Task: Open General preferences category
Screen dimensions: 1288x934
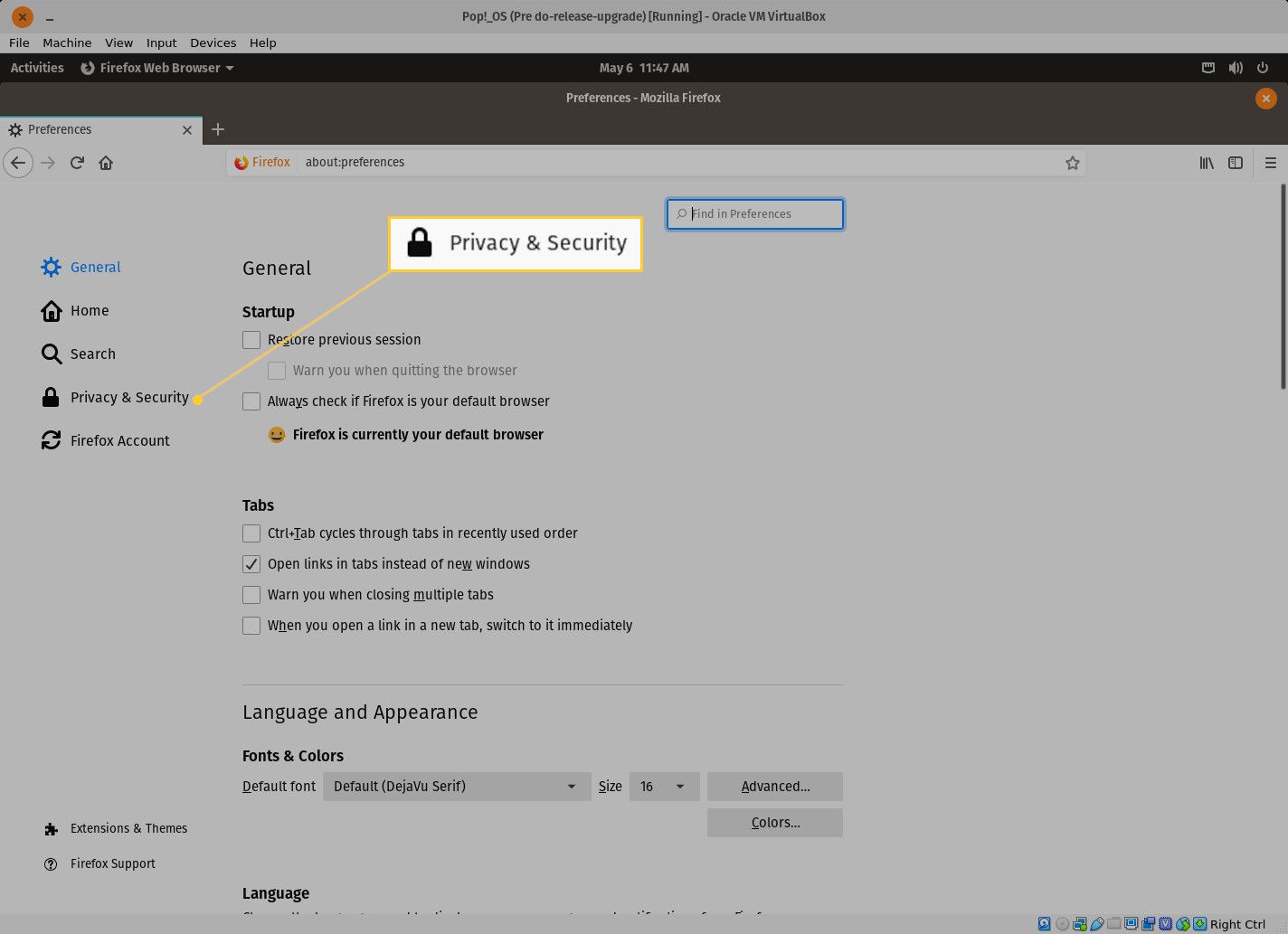Action: (x=80, y=268)
